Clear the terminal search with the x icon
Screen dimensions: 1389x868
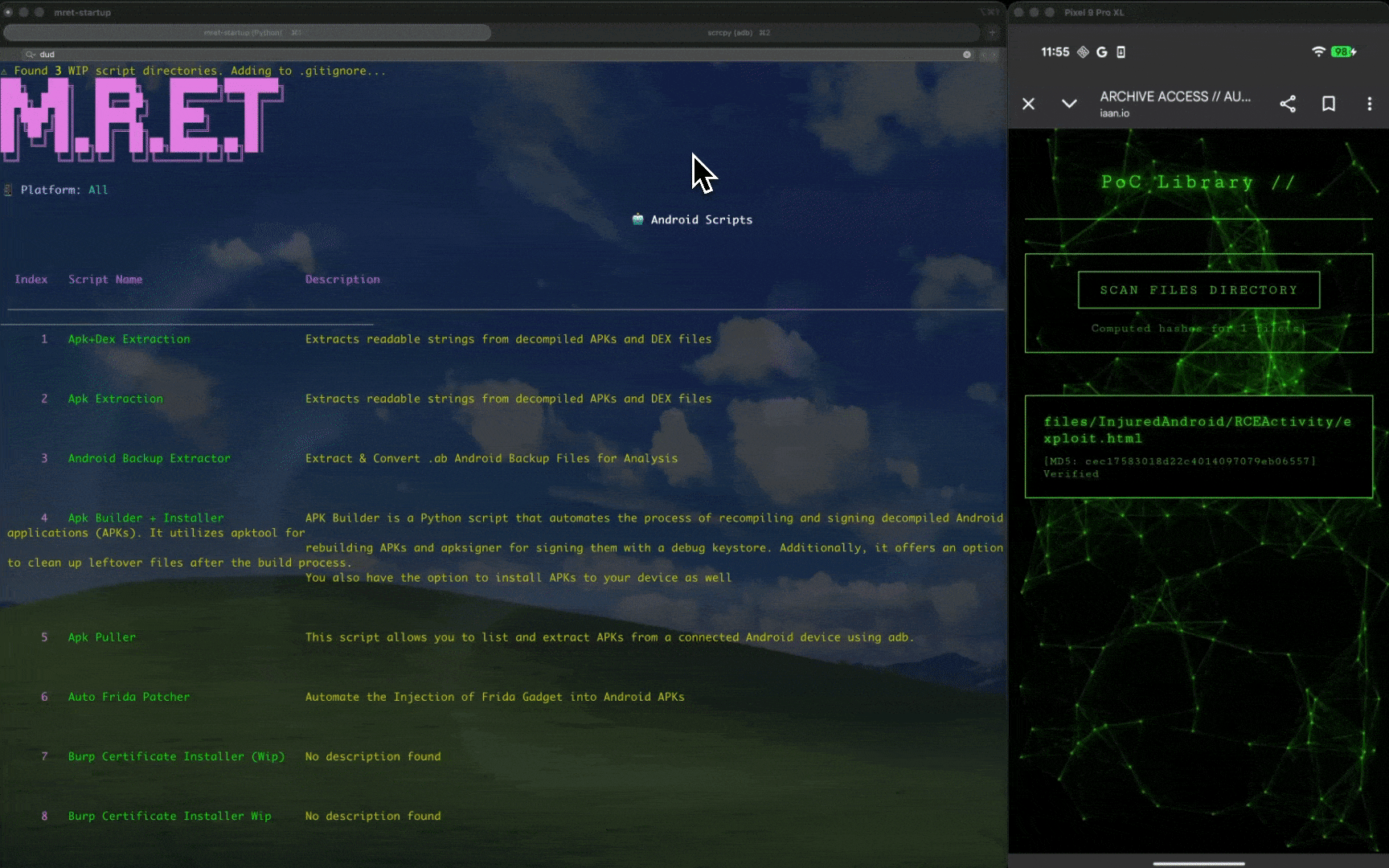point(967,55)
